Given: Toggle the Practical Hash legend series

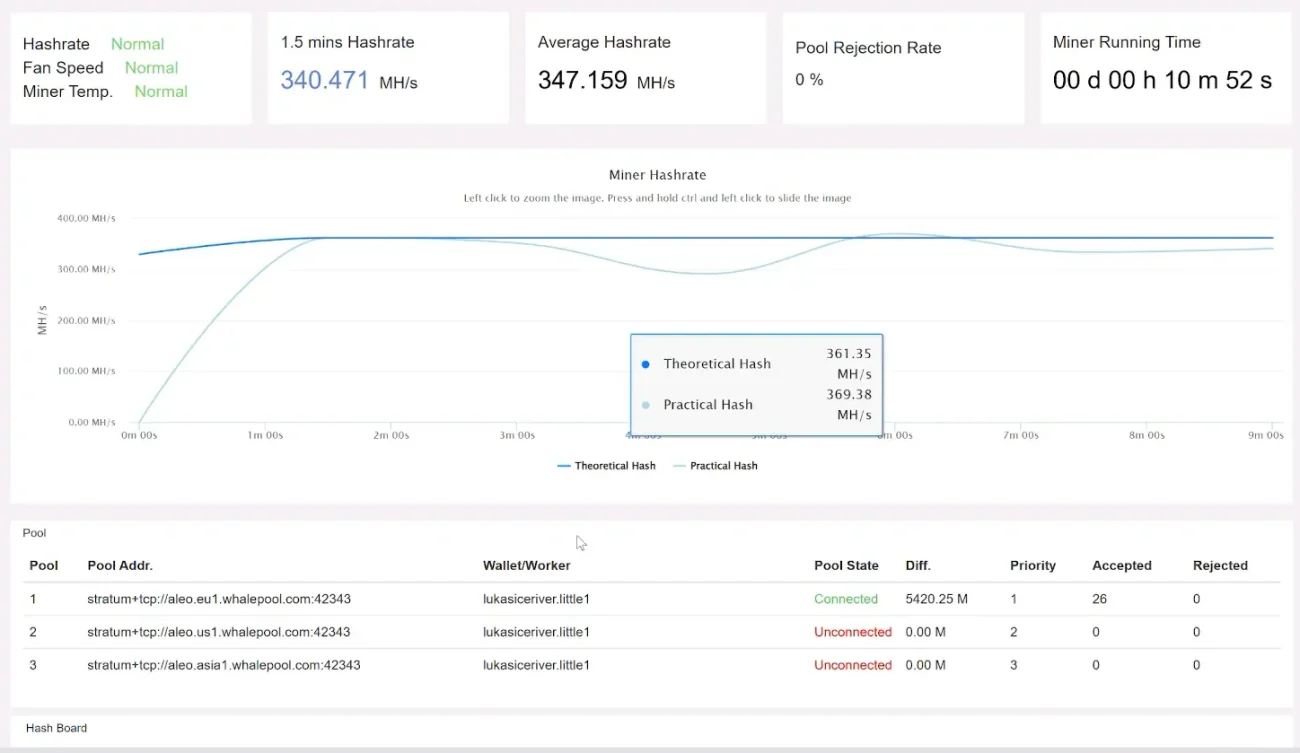Looking at the screenshot, I should coord(715,466).
